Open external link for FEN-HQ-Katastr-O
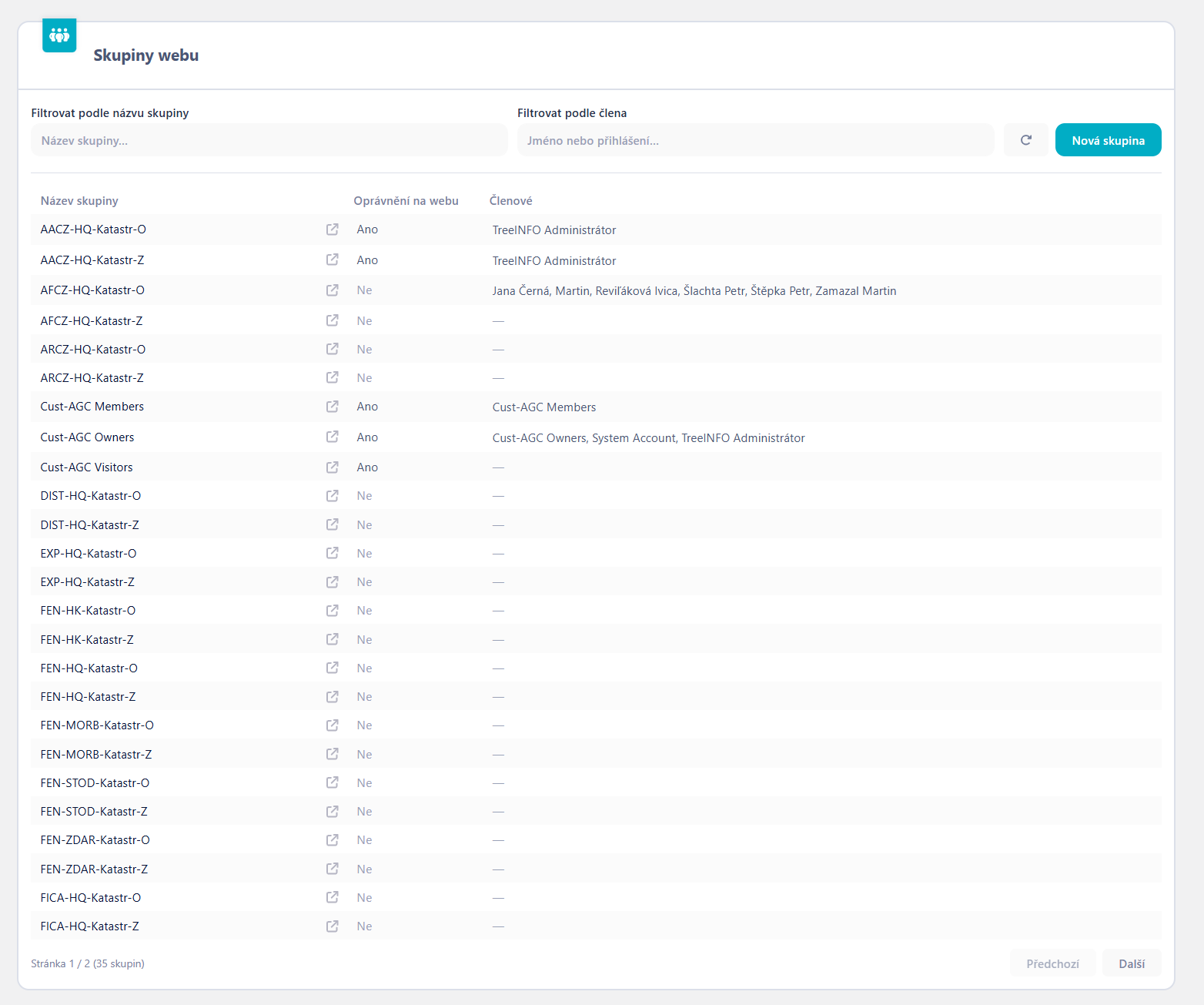The image size is (1204, 1005). (x=333, y=668)
